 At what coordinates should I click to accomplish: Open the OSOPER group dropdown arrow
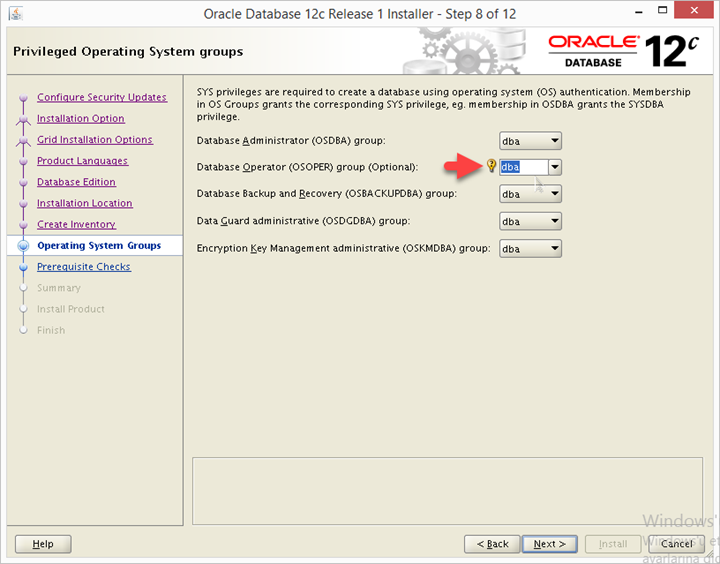point(555,167)
